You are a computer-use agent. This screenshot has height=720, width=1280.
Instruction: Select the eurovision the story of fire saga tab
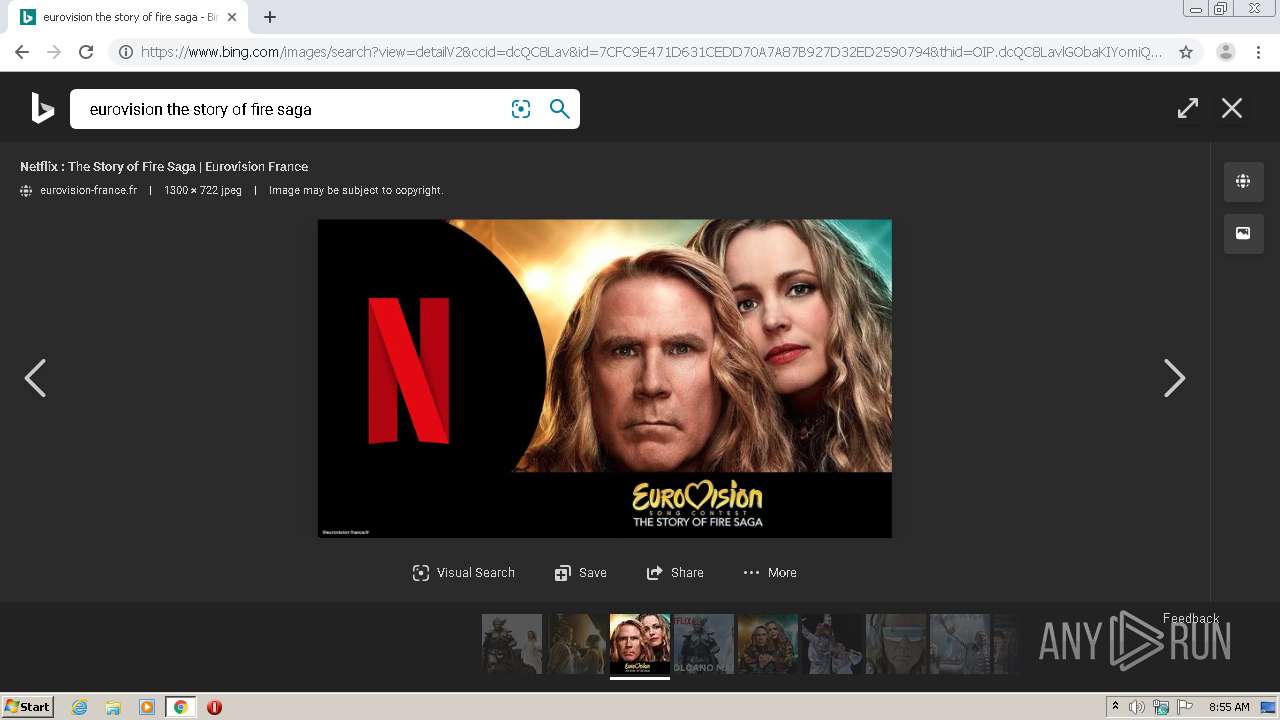coord(127,17)
